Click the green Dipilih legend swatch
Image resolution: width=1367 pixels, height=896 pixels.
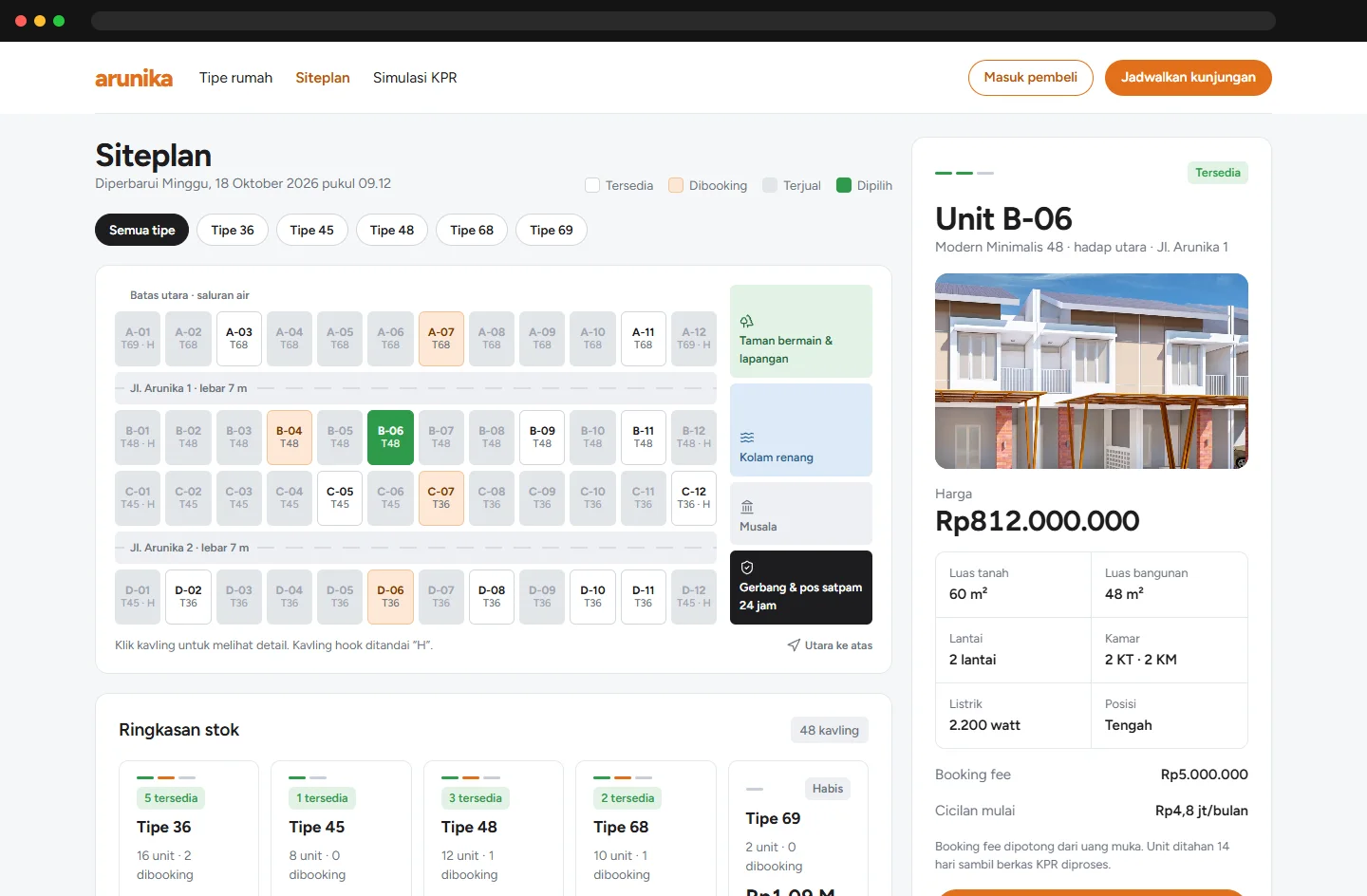pyautogui.click(x=844, y=185)
